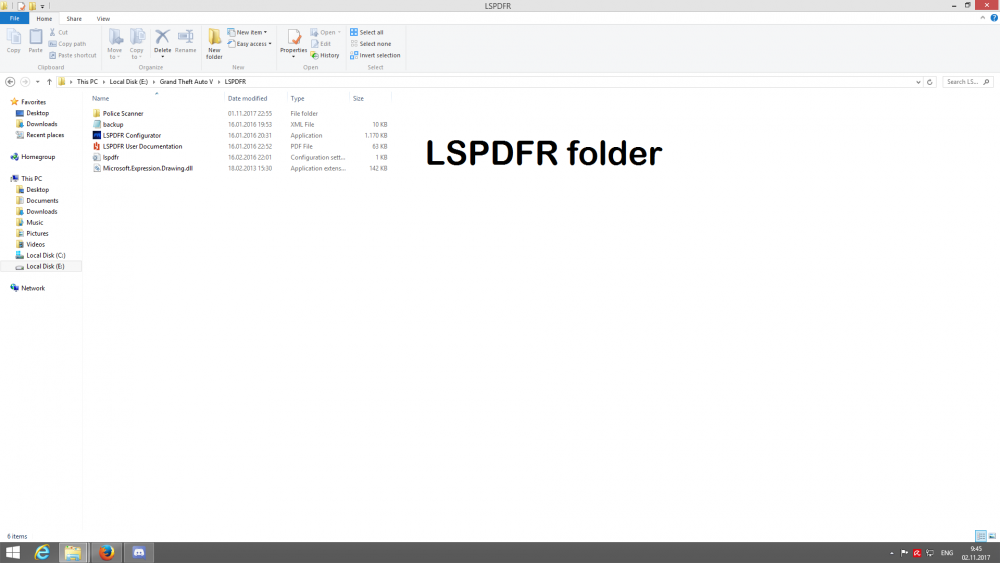Open the Move to dropdown
Viewport: 1000px width, 563px height.
tap(115, 44)
